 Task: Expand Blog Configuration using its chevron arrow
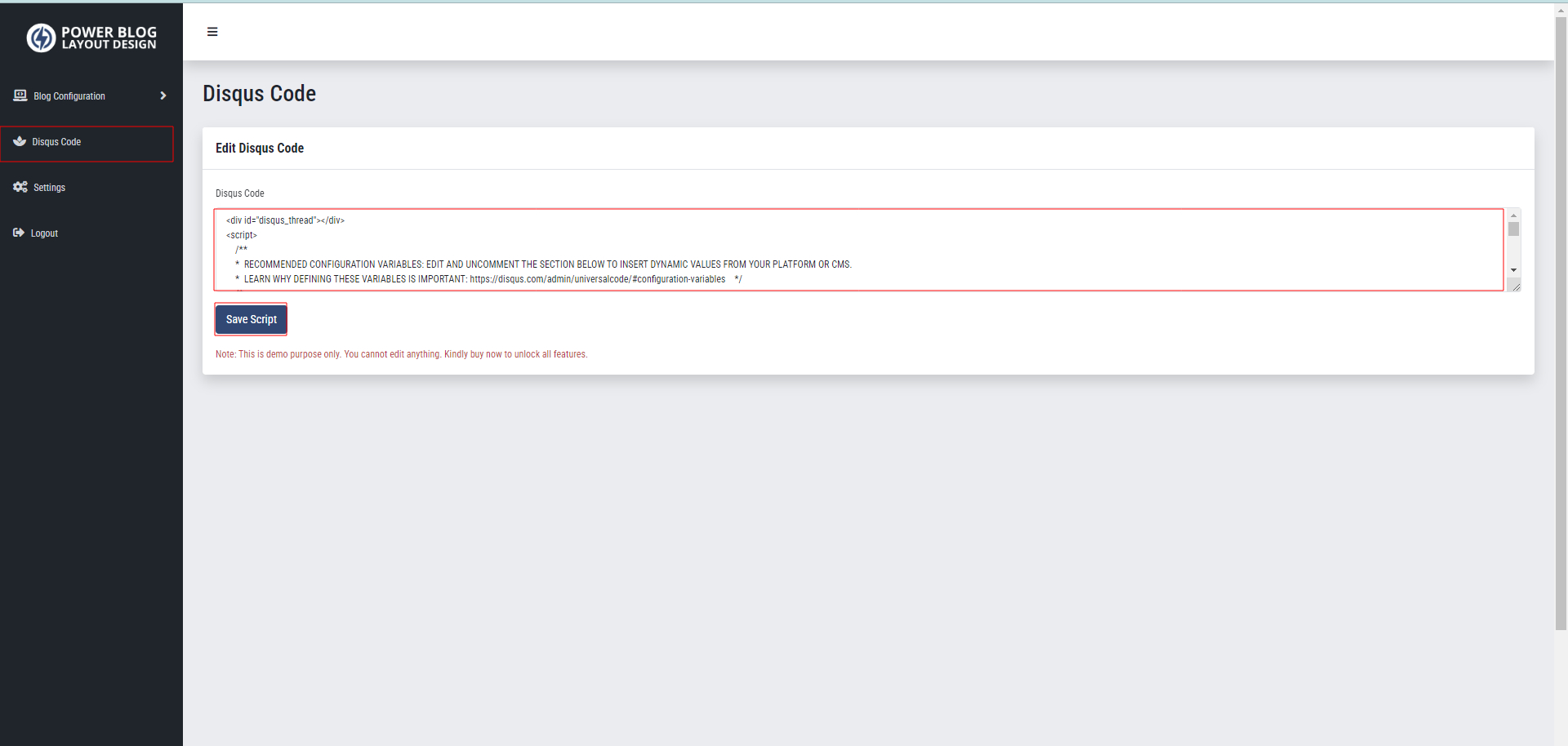click(163, 95)
